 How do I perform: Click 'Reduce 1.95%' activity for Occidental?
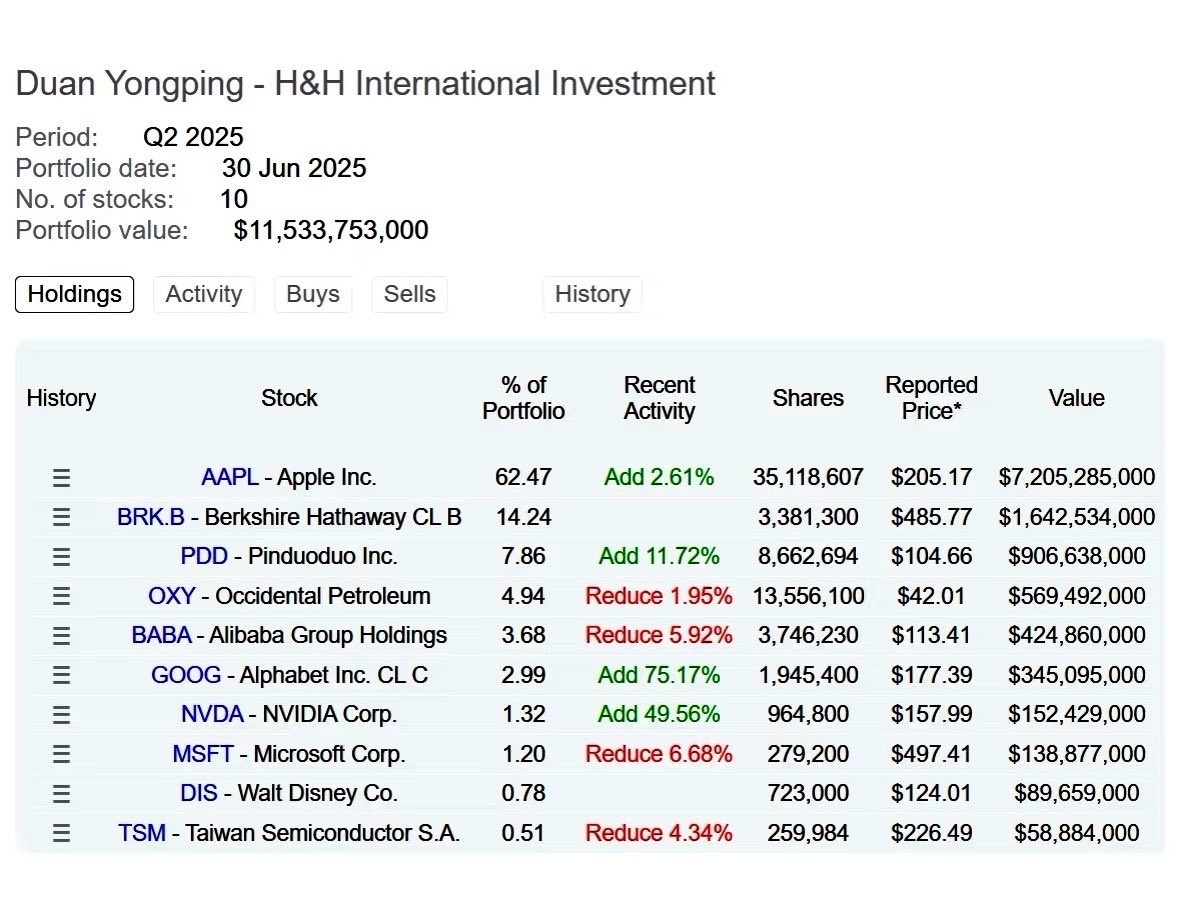coord(659,596)
